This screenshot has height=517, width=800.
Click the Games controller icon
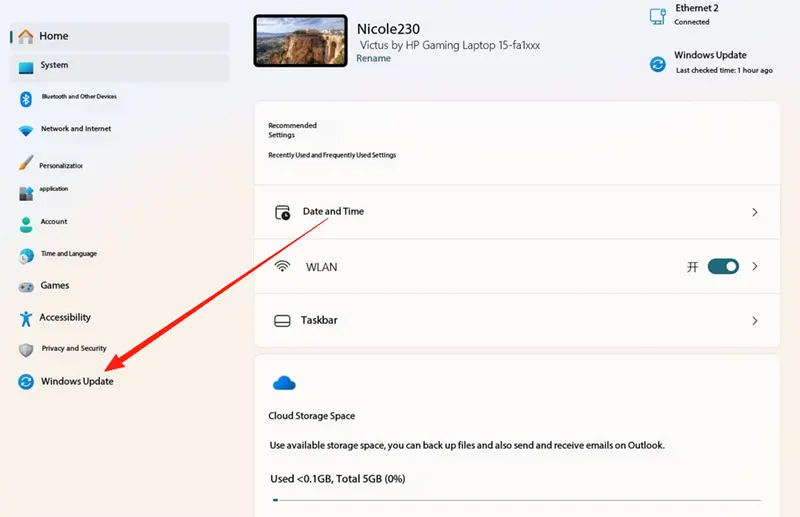pyautogui.click(x=26, y=287)
